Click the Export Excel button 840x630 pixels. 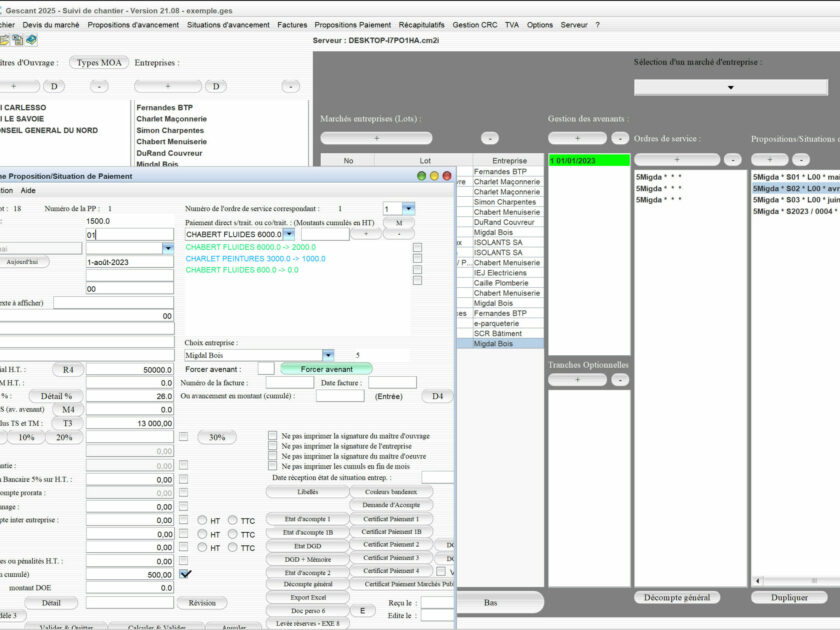pos(308,597)
